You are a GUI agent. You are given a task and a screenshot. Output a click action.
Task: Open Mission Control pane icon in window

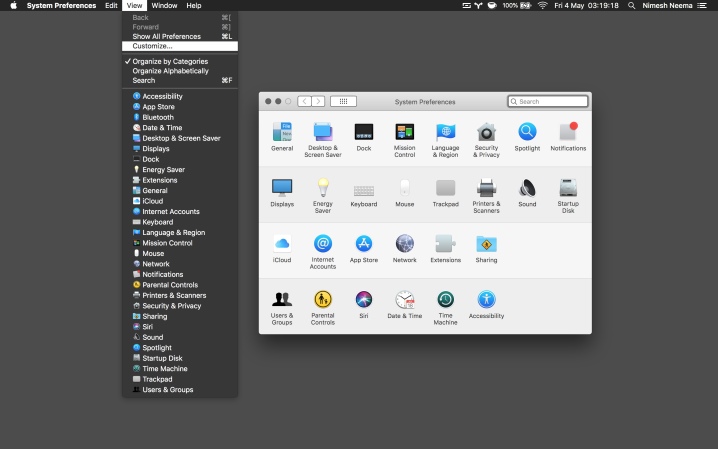click(x=404, y=132)
